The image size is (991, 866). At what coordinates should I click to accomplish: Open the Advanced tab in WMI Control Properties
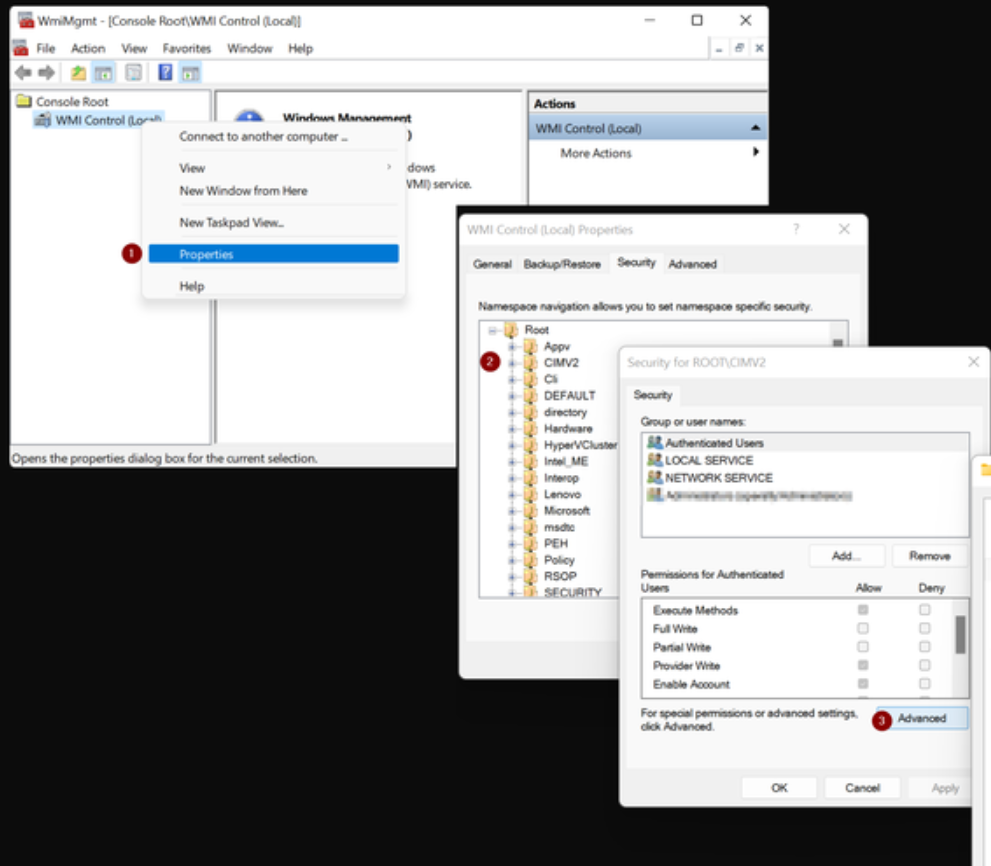[693, 264]
